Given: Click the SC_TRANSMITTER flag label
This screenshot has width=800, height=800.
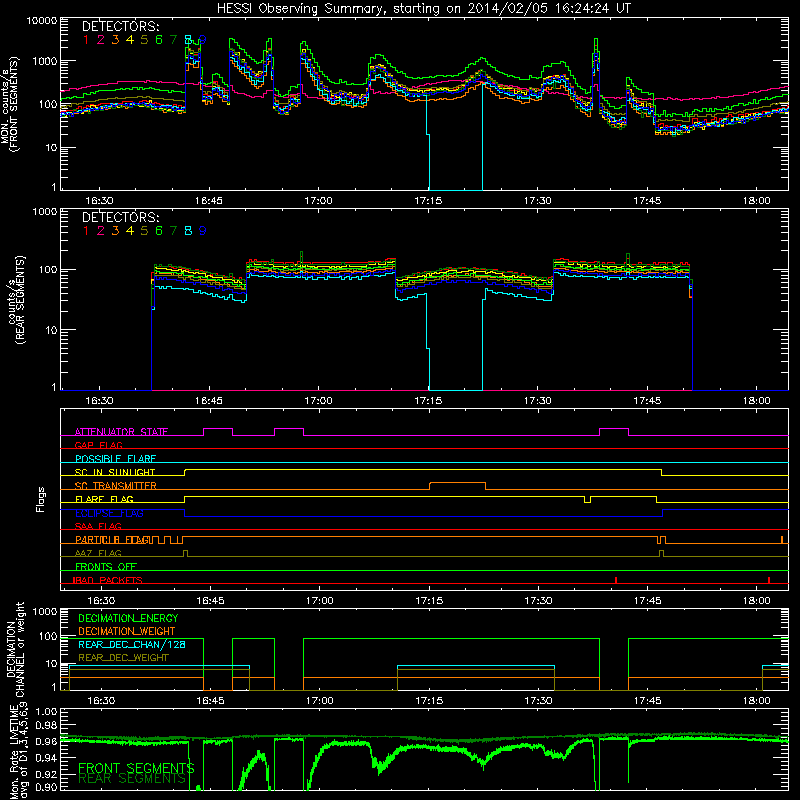Looking at the screenshot, I should click(x=115, y=486).
